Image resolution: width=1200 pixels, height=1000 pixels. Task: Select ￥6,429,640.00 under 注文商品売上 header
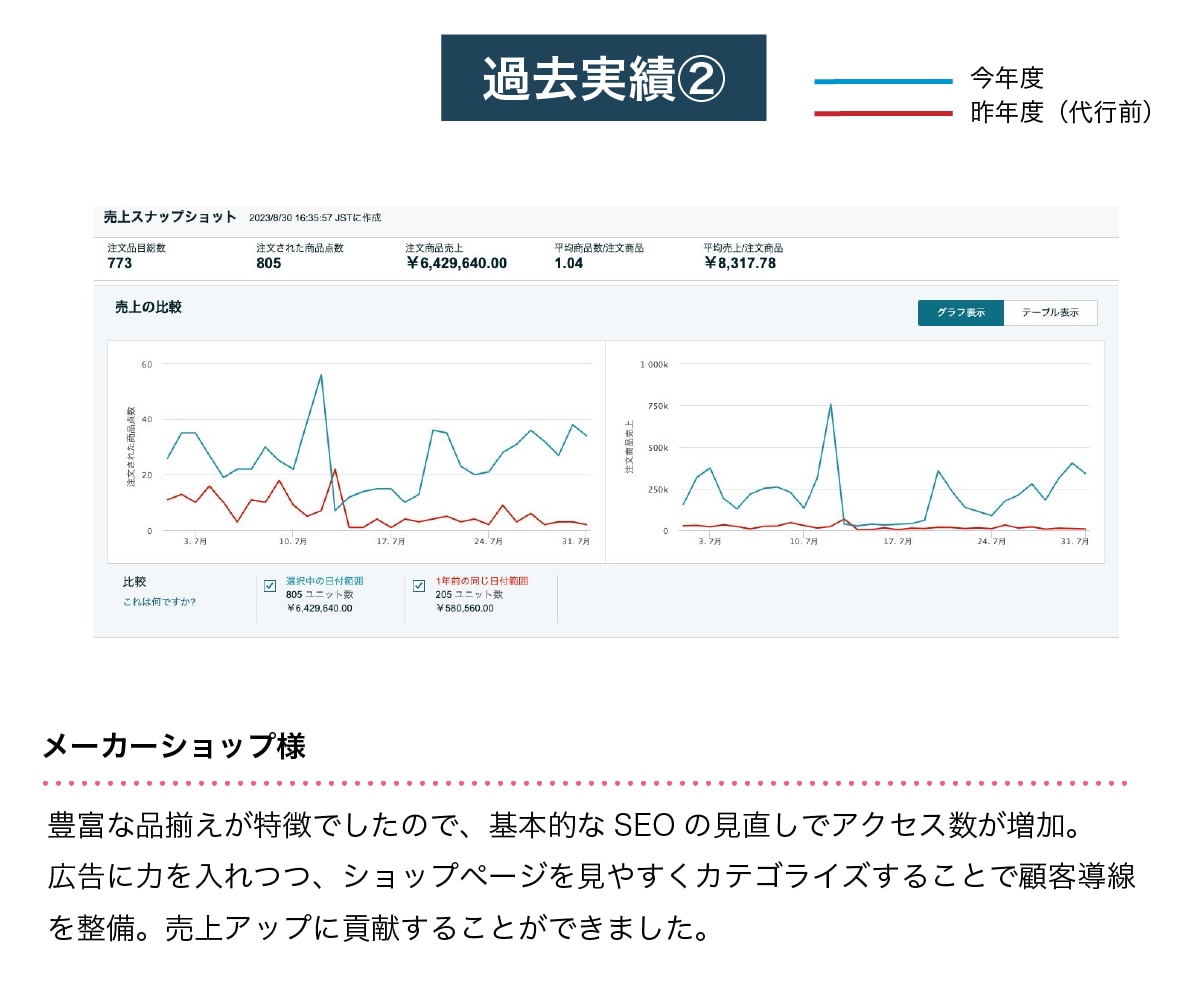[456, 264]
